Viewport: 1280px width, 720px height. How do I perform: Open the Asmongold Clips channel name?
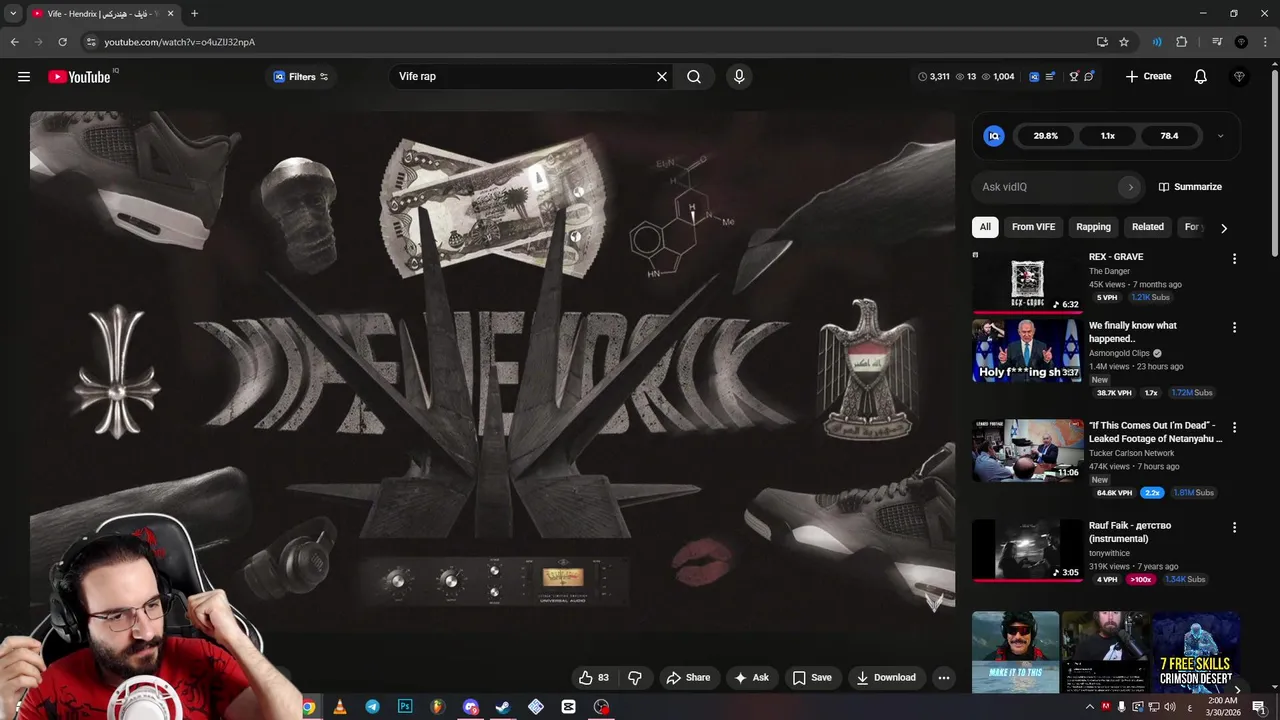pyautogui.click(x=1119, y=353)
